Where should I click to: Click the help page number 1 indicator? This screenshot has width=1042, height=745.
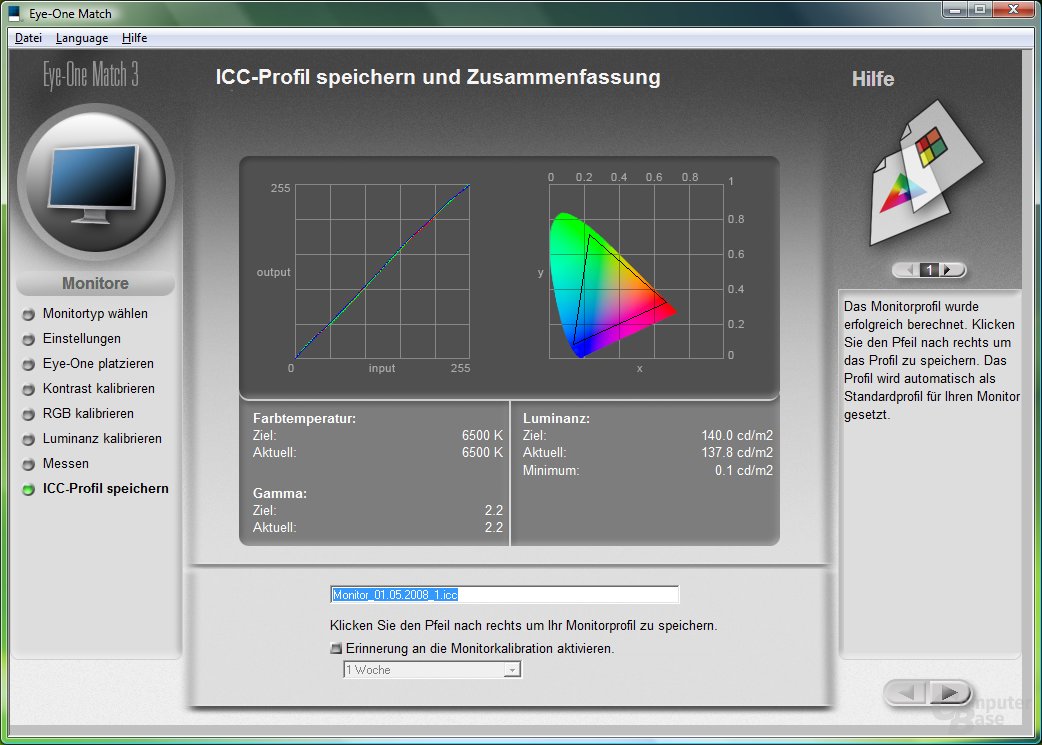coord(930,270)
